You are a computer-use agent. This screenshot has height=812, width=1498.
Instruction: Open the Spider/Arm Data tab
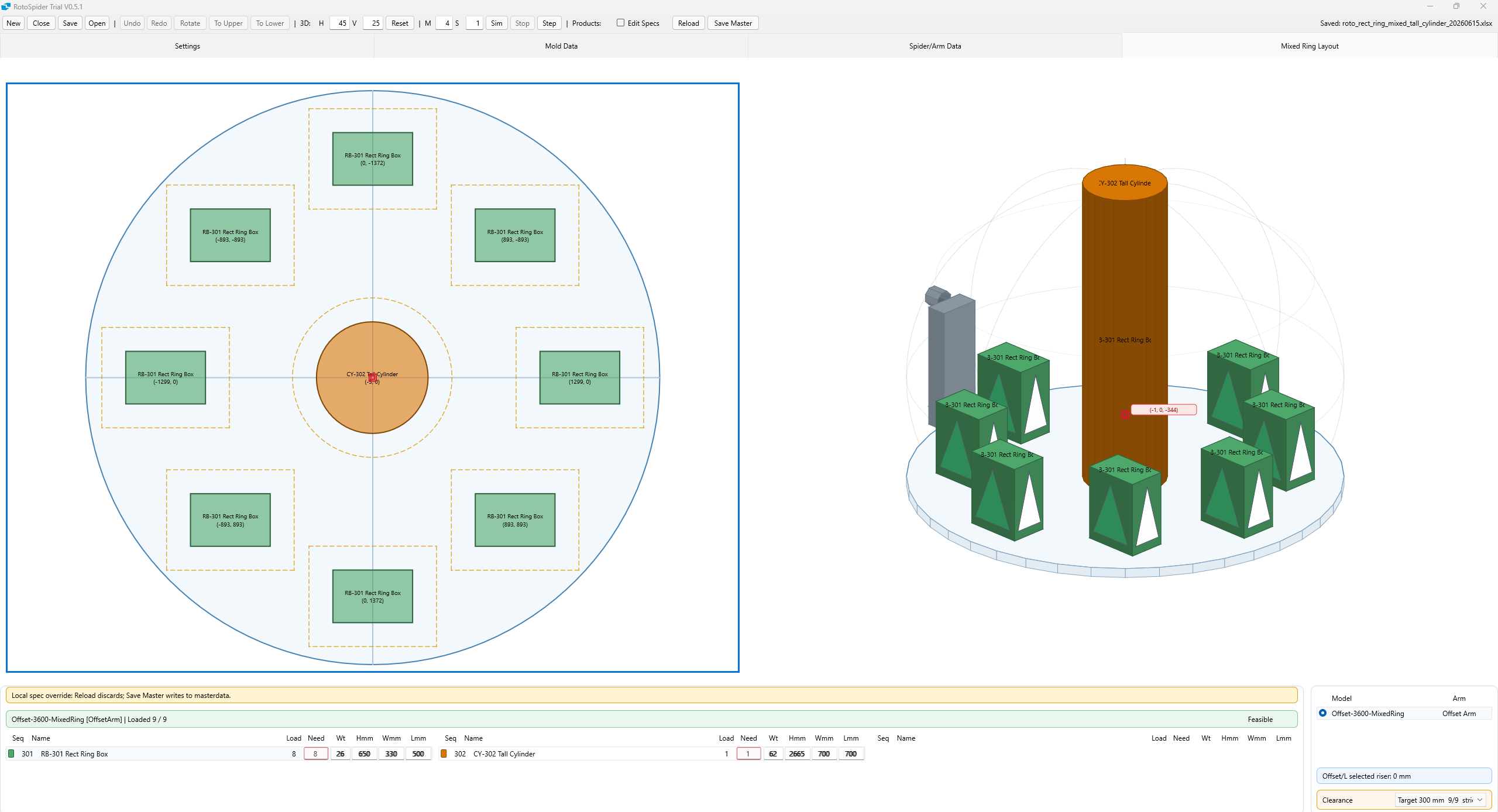(x=935, y=46)
